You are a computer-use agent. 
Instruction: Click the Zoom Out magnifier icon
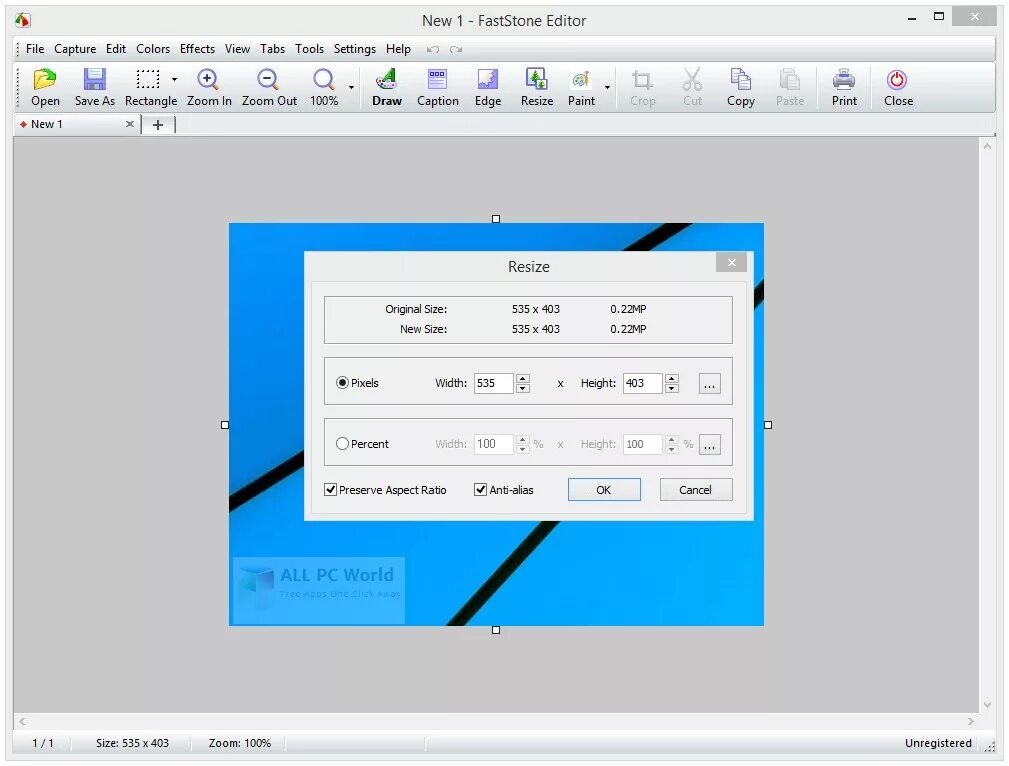(268, 79)
